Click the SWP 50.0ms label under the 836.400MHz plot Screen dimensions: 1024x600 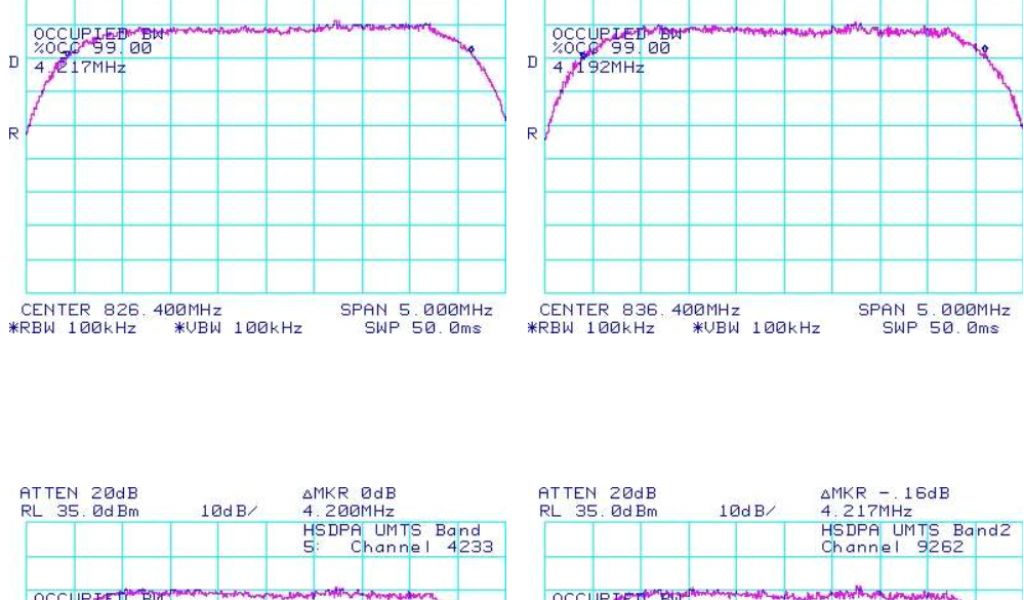coord(940,328)
